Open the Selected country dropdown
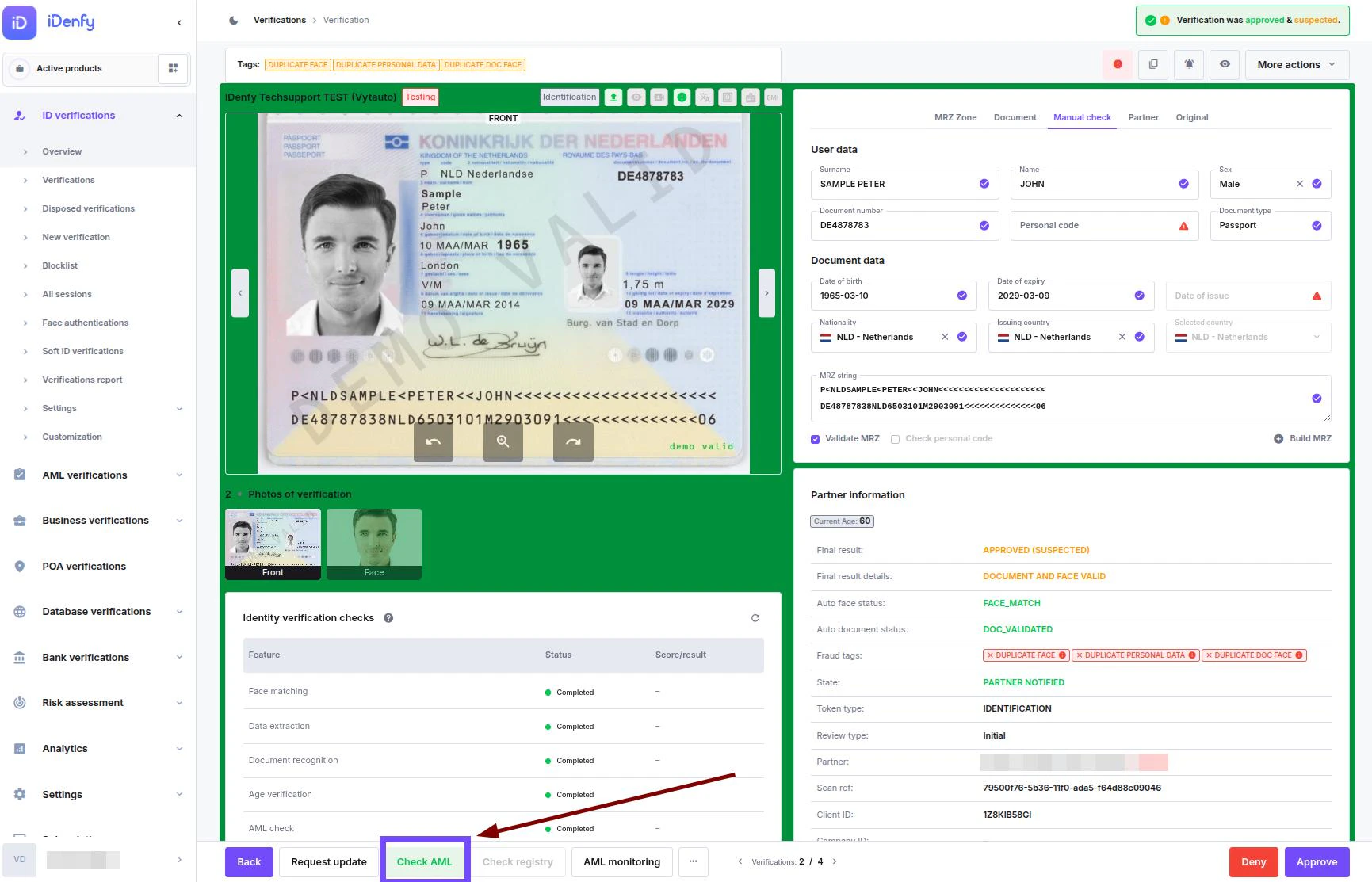 (x=1248, y=338)
